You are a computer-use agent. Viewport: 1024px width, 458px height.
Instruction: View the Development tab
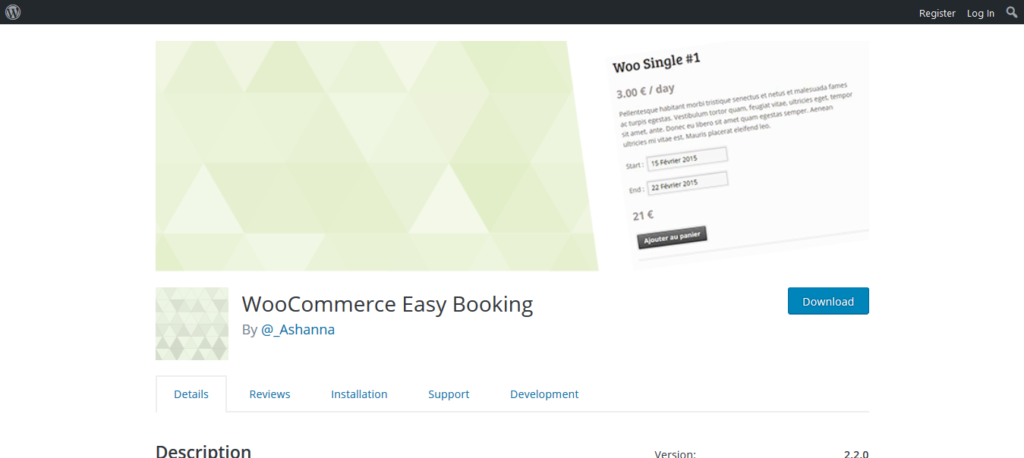point(544,394)
